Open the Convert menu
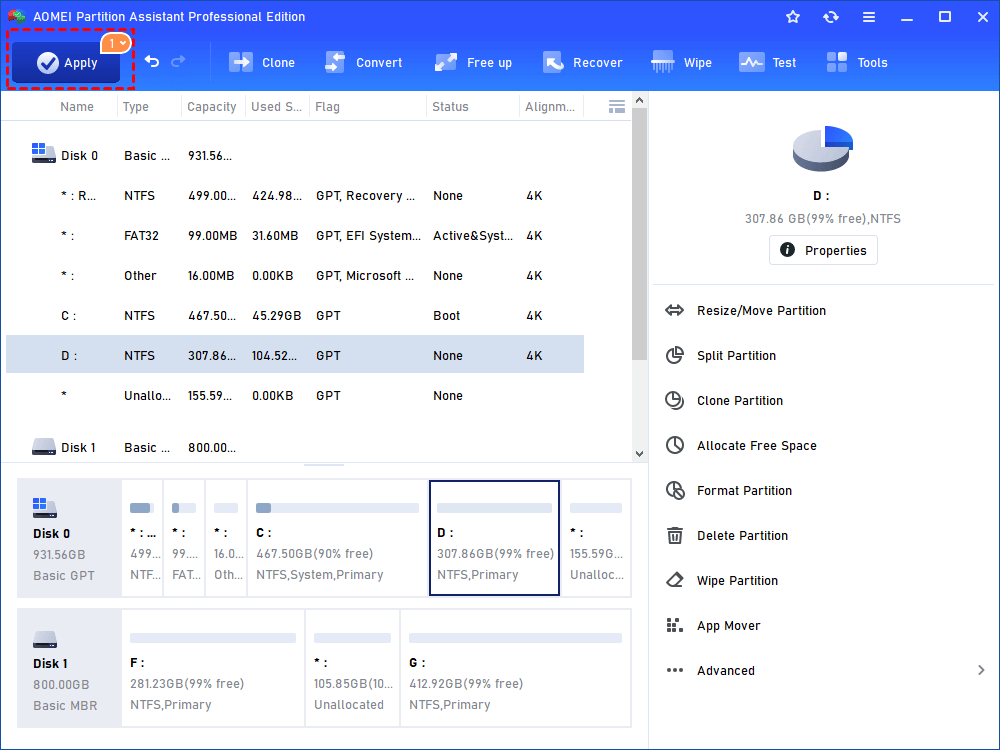Image resolution: width=1000 pixels, height=750 pixels. [x=364, y=62]
